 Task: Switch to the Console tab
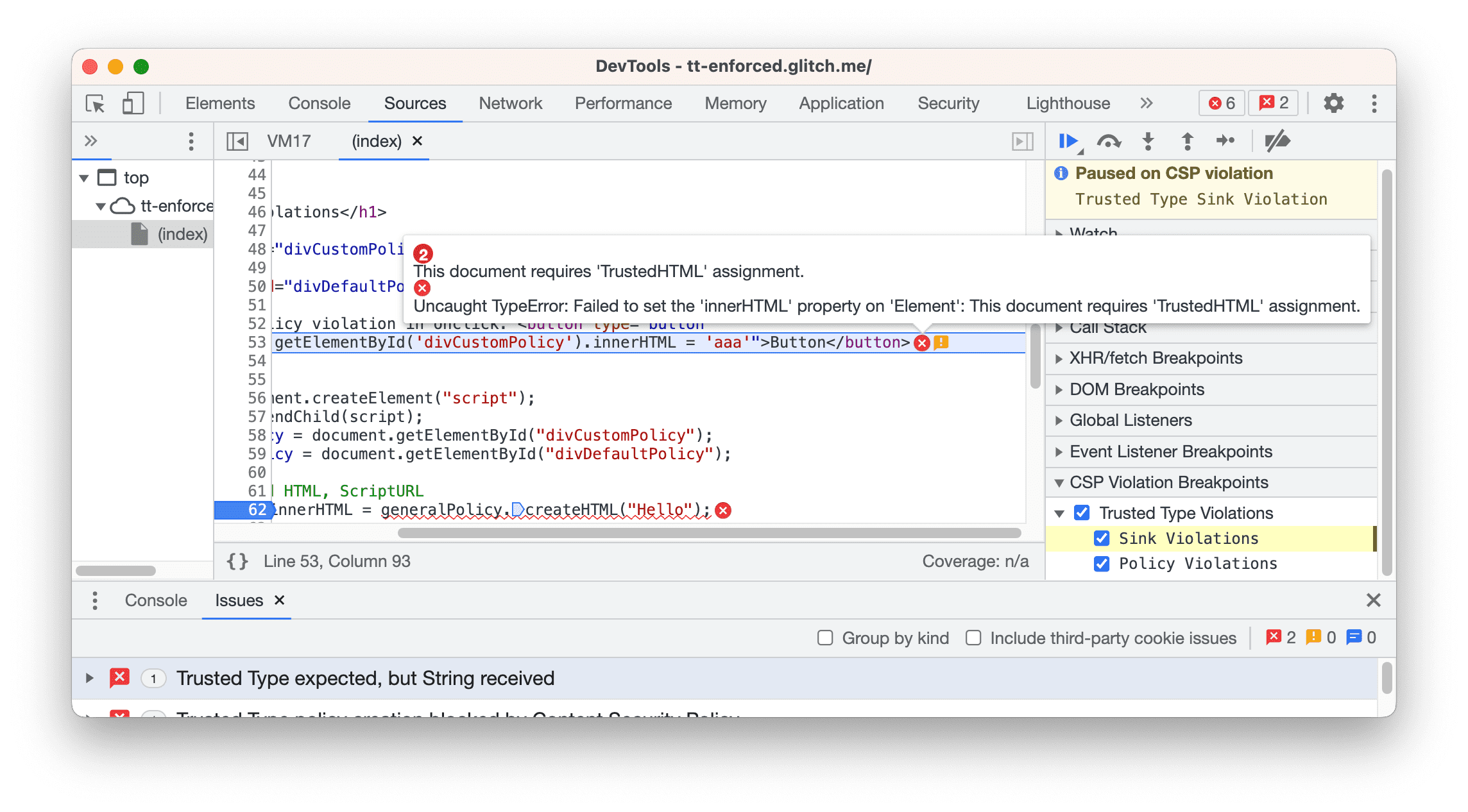[x=157, y=601]
